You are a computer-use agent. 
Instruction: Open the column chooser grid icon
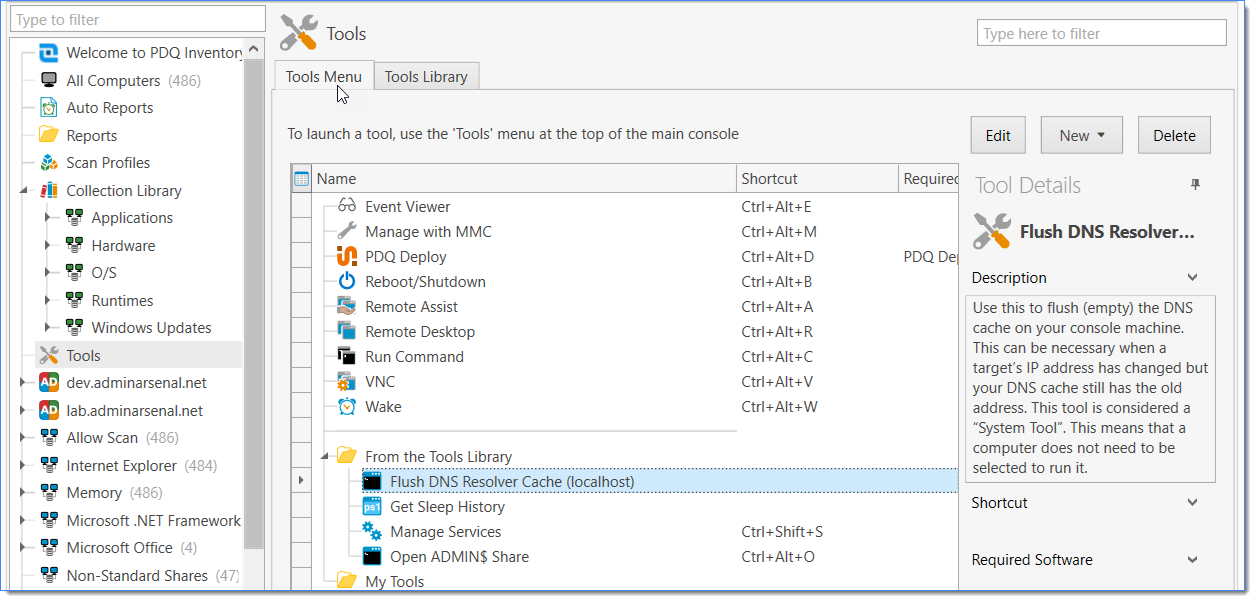(x=301, y=179)
